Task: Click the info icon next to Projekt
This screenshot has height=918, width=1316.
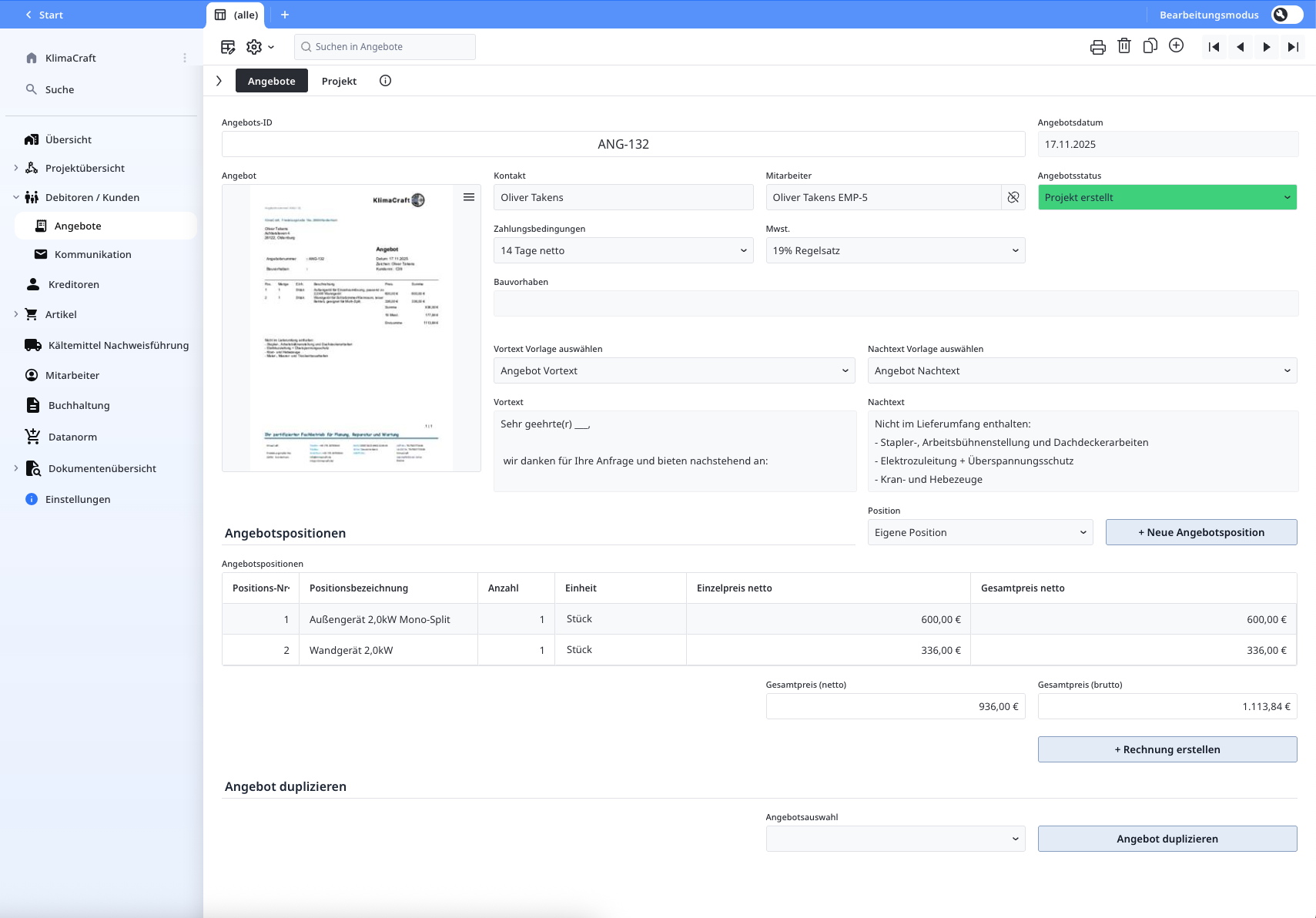Action: pos(385,81)
